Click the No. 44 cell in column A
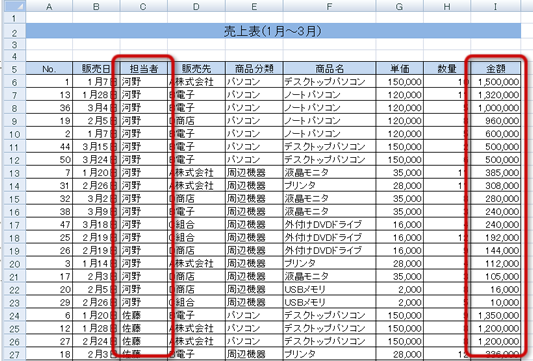This screenshot has height=361, width=533. coord(49,147)
